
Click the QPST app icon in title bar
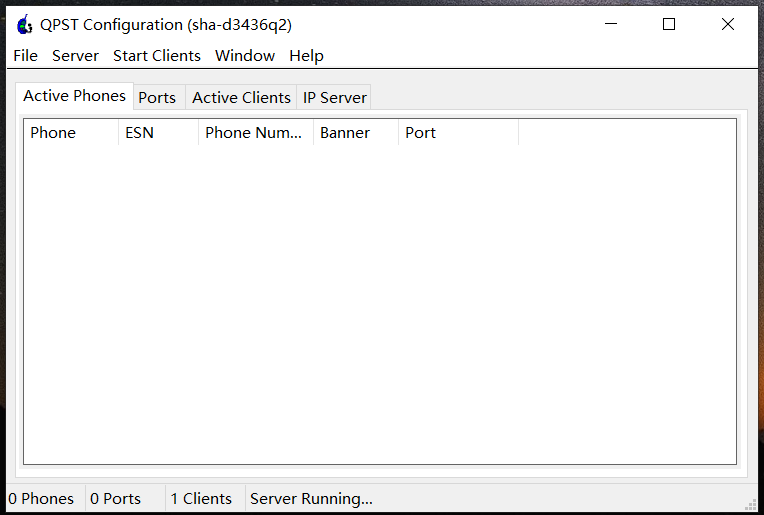tap(24, 24)
